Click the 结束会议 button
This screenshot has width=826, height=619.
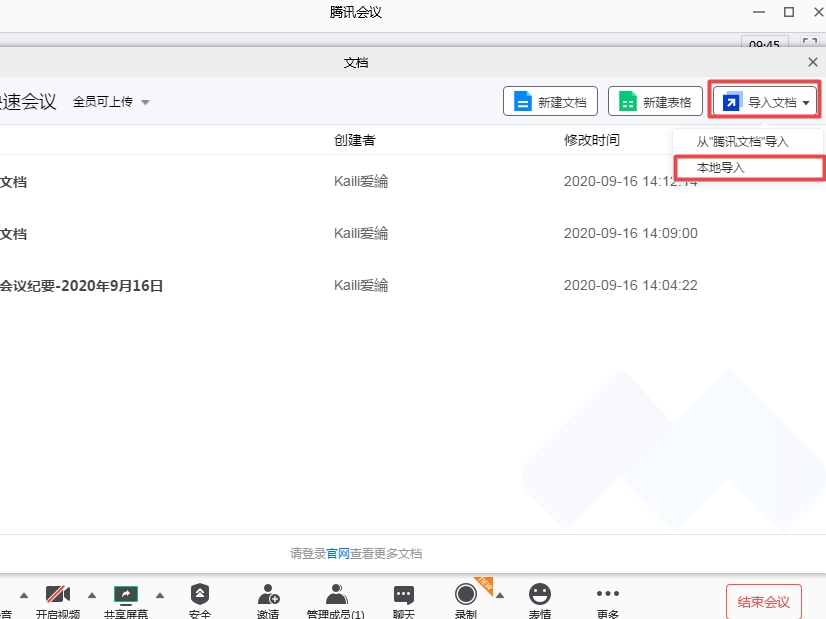tap(763, 602)
